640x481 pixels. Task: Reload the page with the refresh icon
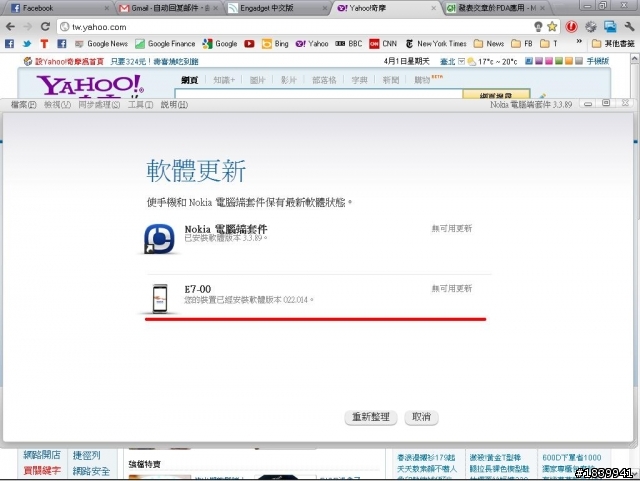45,27
